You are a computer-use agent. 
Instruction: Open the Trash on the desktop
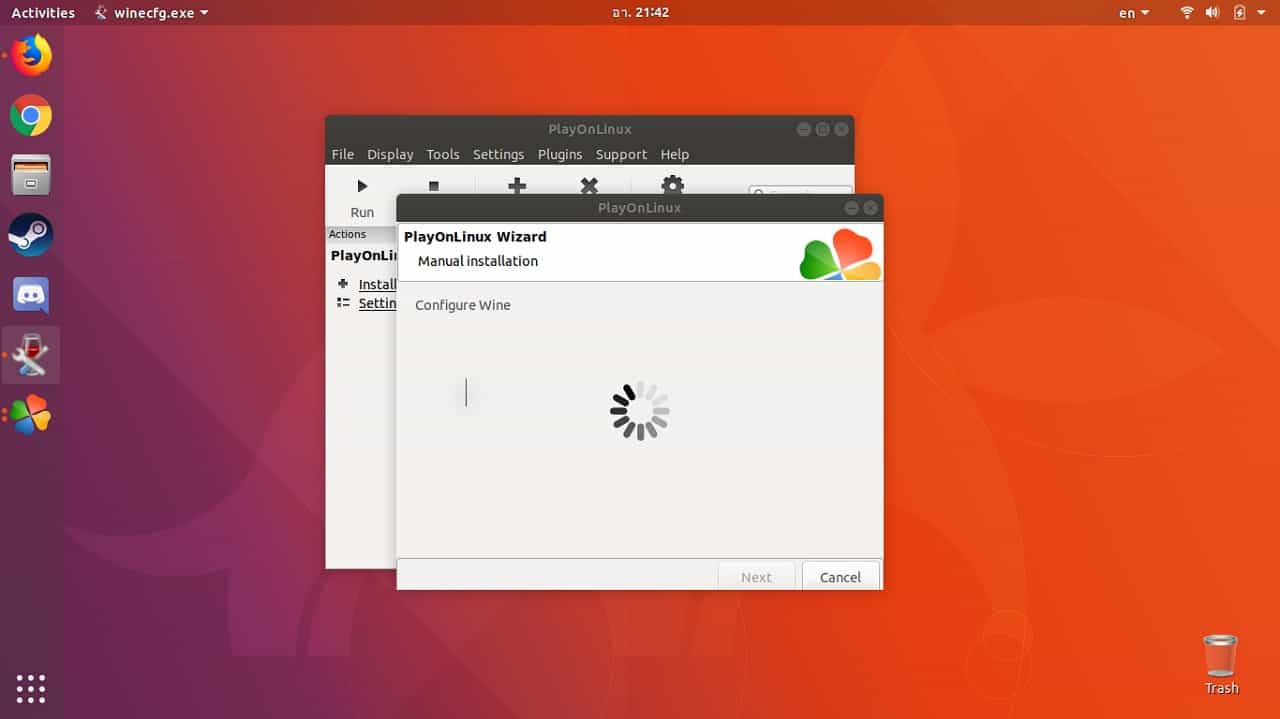pyautogui.click(x=1221, y=665)
